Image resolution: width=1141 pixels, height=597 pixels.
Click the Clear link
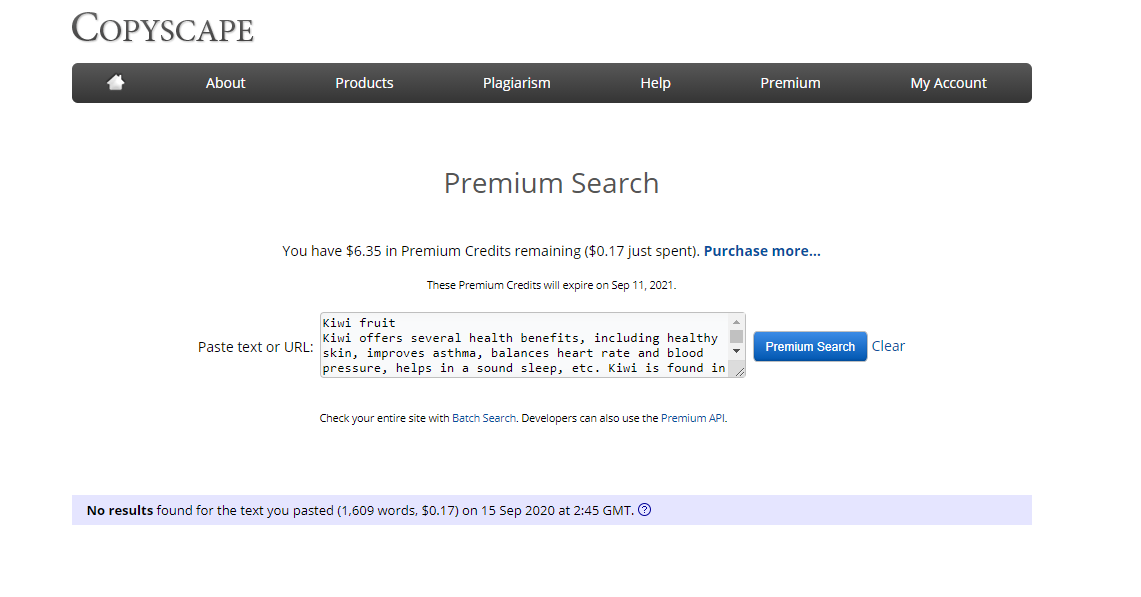click(888, 346)
